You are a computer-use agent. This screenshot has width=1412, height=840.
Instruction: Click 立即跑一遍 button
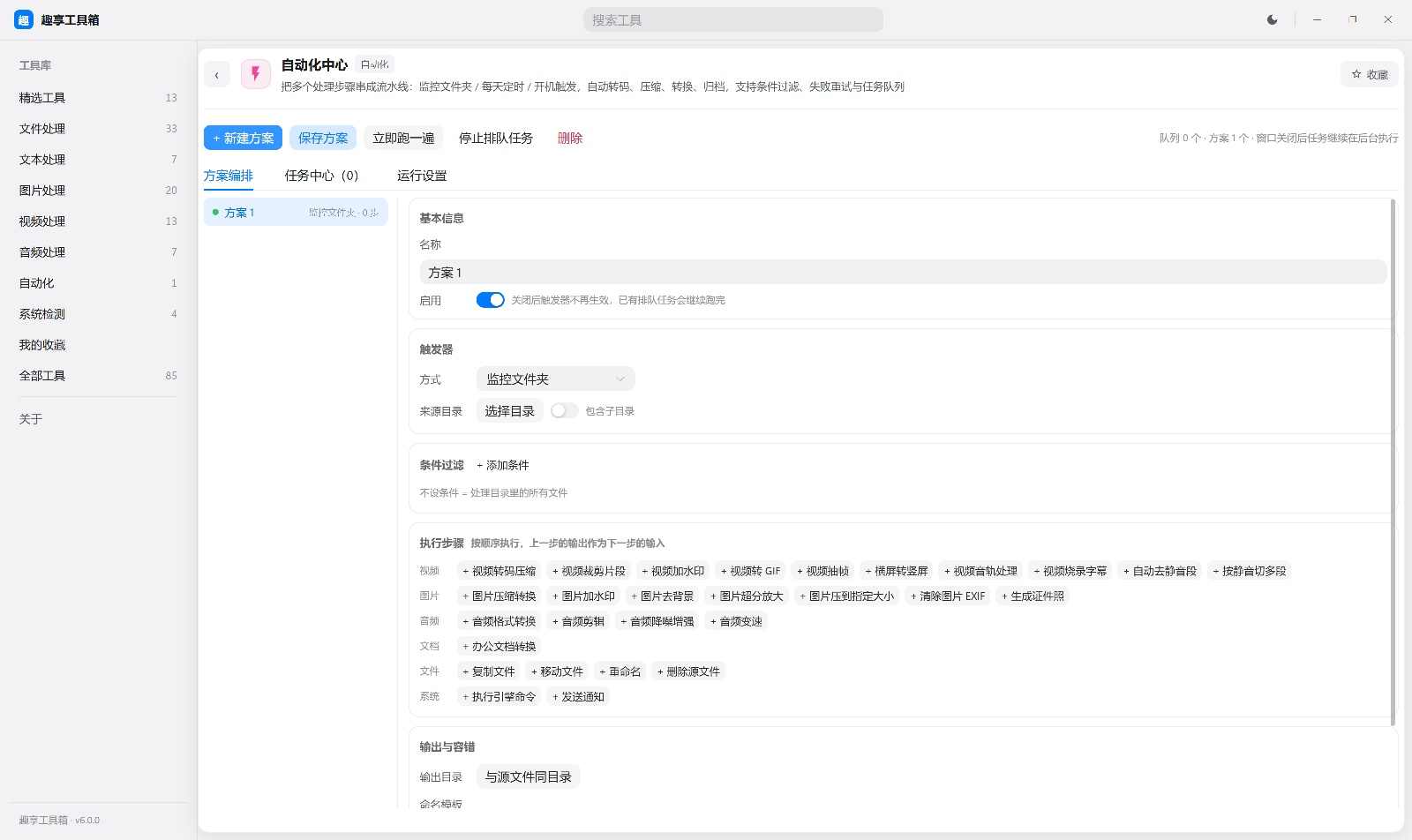403,139
